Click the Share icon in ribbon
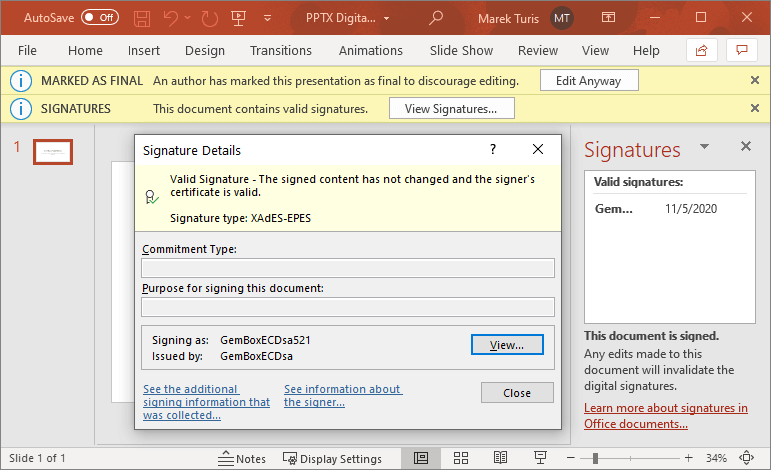The width and height of the screenshot is (771, 470). click(x=702, y=50)
